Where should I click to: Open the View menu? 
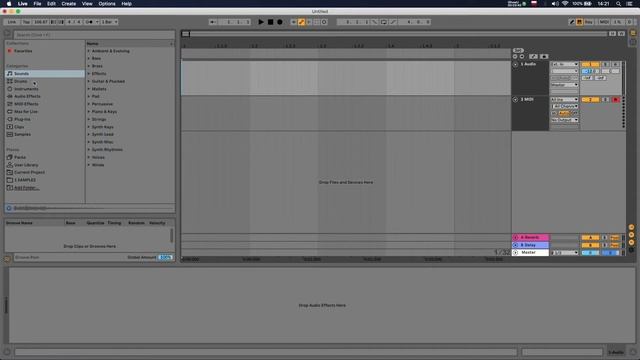point(87,4)
